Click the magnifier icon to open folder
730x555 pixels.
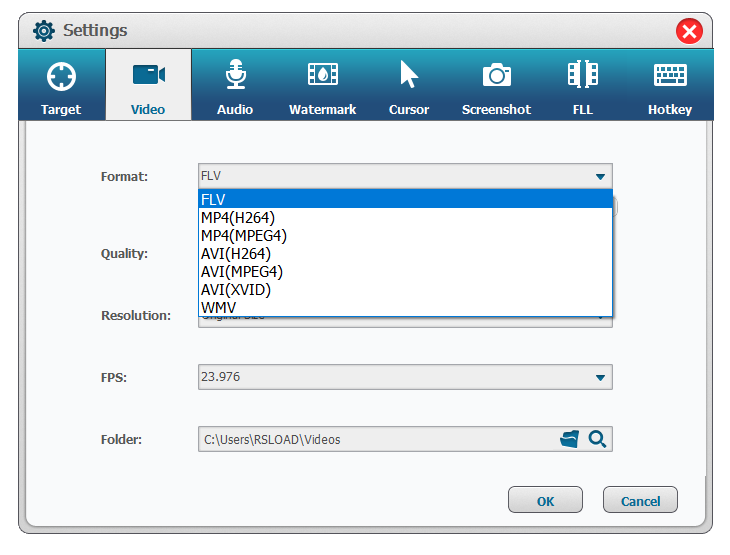(x=597, y=439)
